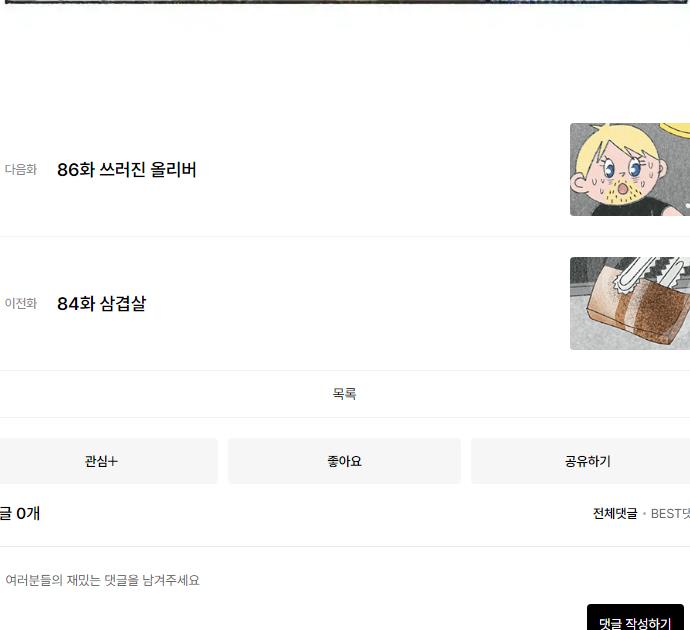The image size is (690, 630).
Task: Select the 다음화 label
Action: [21, 169]
